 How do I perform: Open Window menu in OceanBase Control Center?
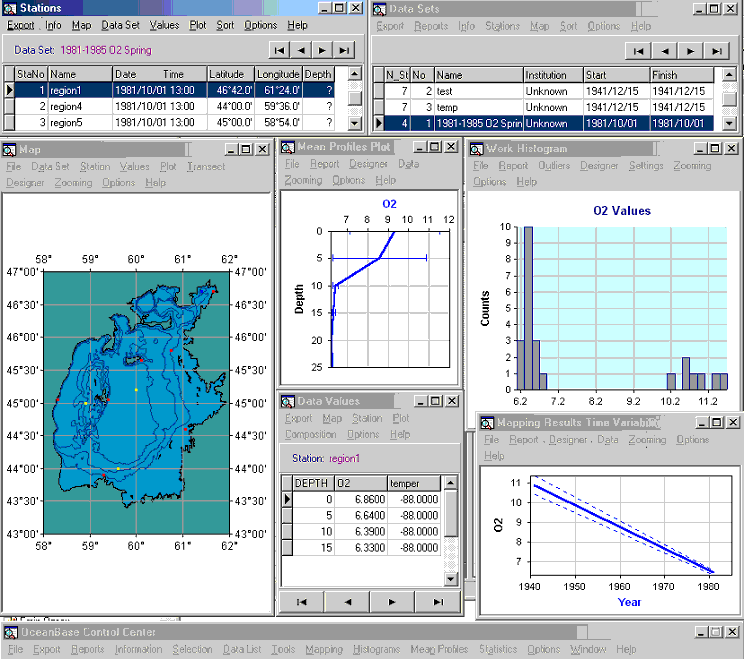coord(588,650)
